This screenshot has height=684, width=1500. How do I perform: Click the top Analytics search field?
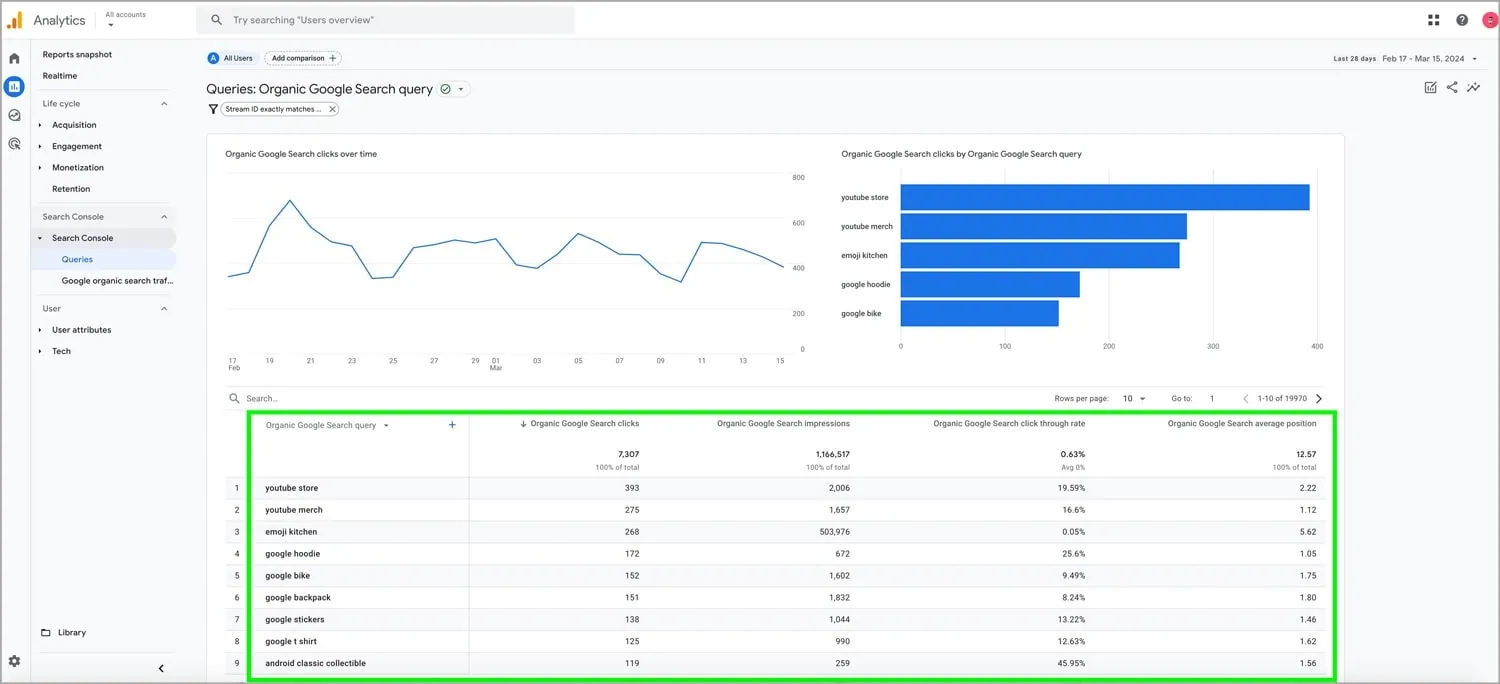pos(390,20)
